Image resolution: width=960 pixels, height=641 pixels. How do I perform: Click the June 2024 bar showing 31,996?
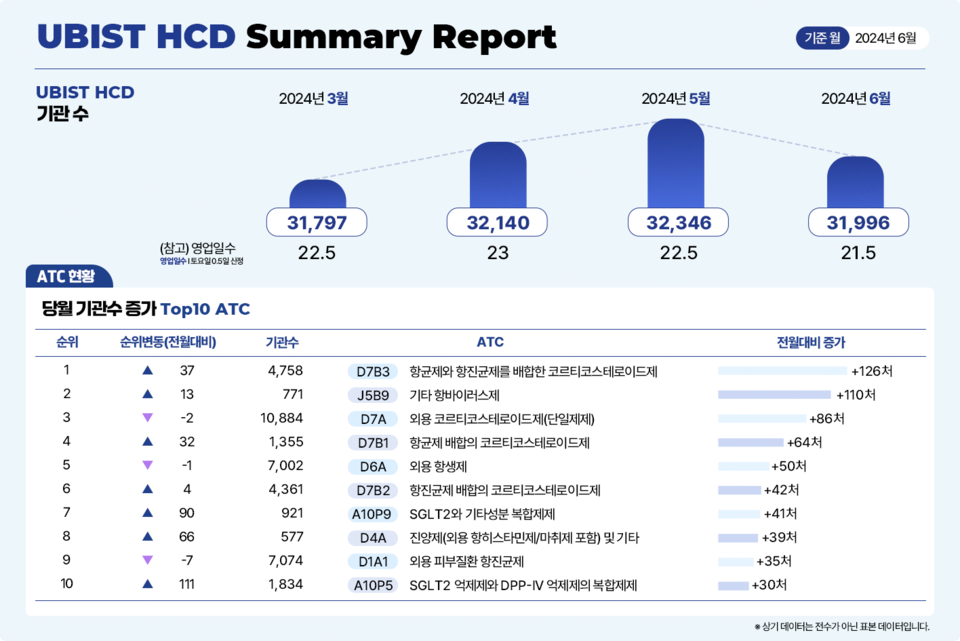(x=856, y=183)
